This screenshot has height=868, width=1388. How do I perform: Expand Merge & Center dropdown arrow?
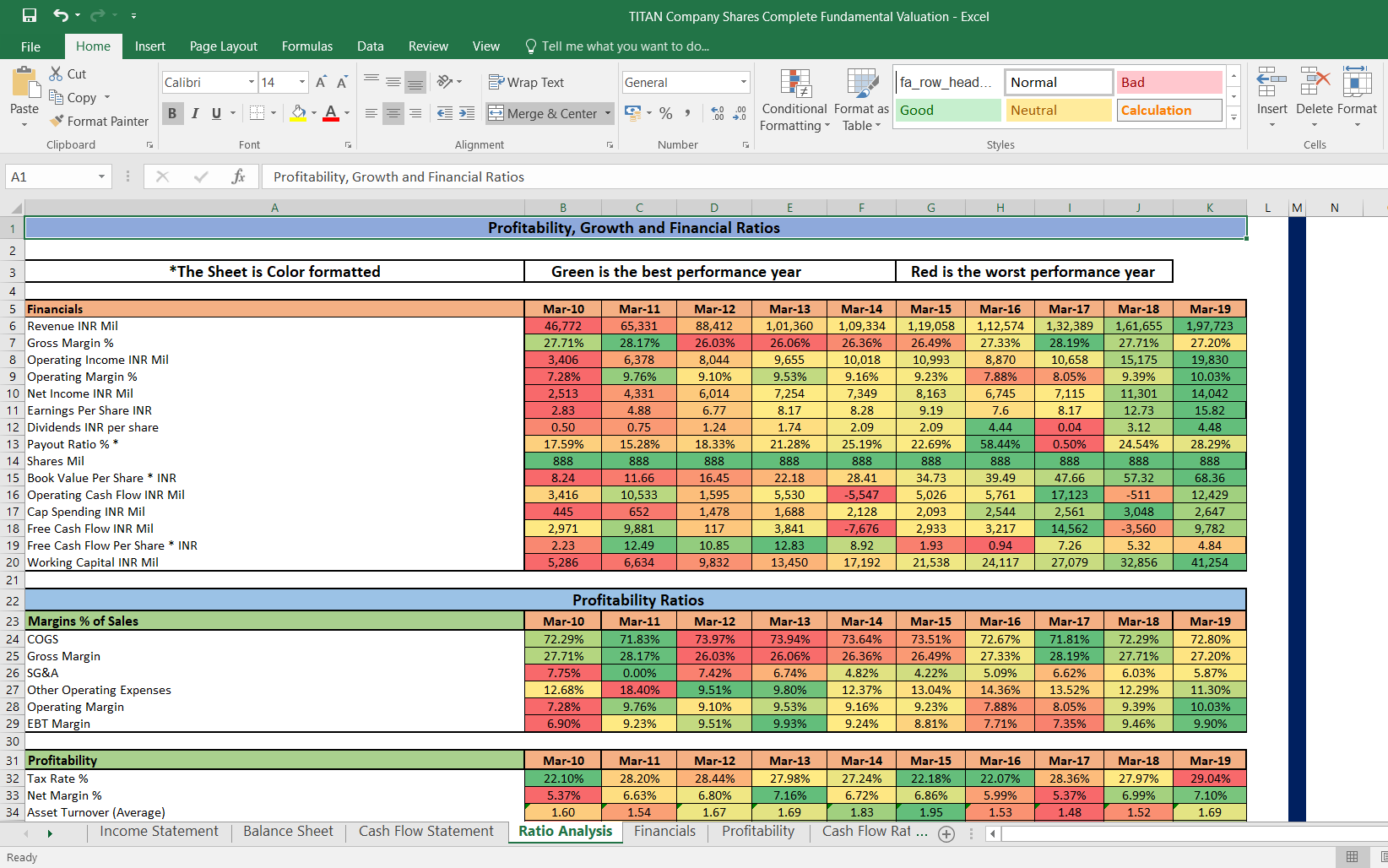[607, 113]
